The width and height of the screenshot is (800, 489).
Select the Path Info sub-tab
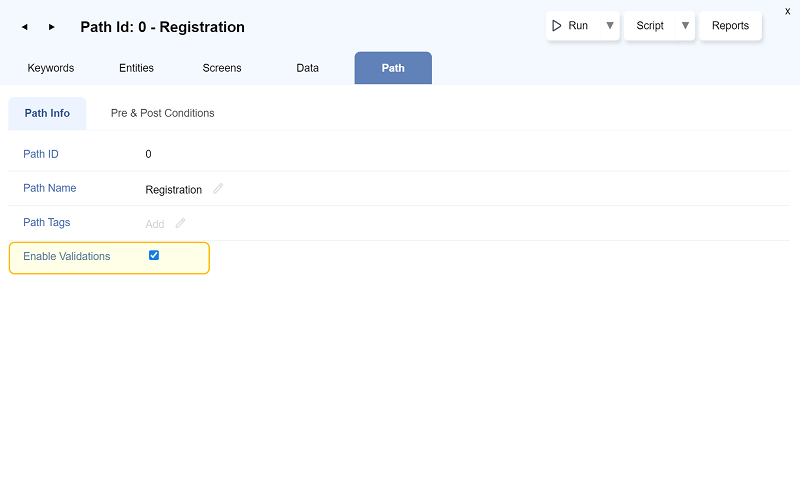47,113
